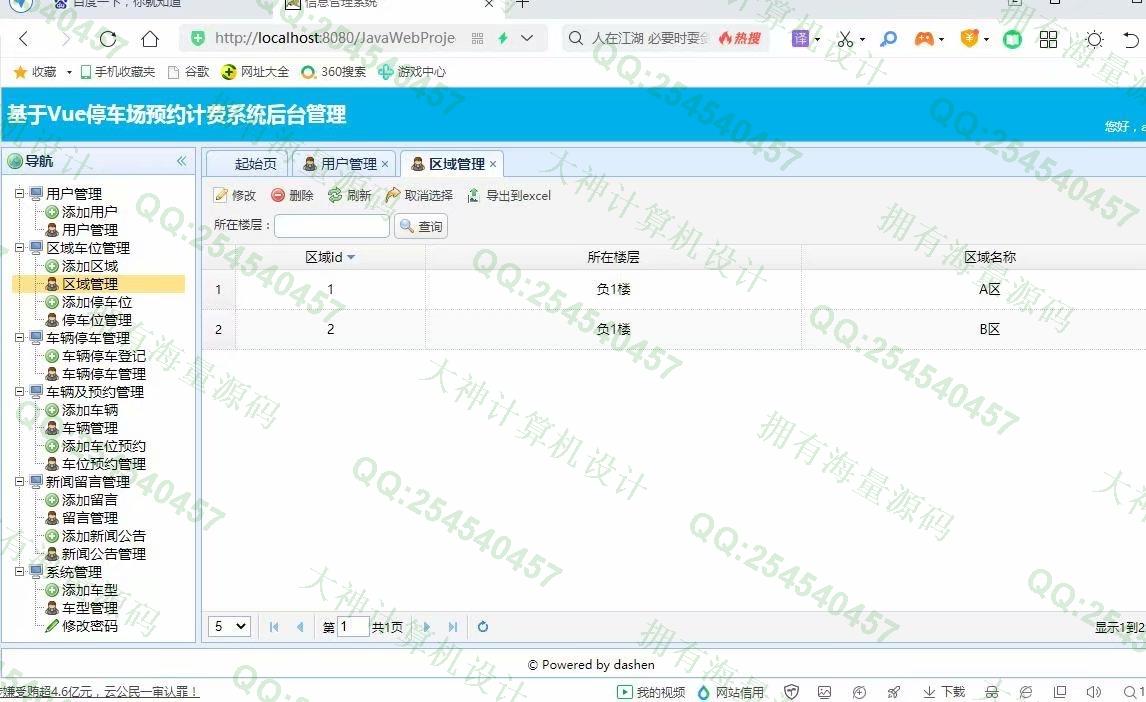
Task: Close the 区域管理 tab
Action: (x=493, y=164)
